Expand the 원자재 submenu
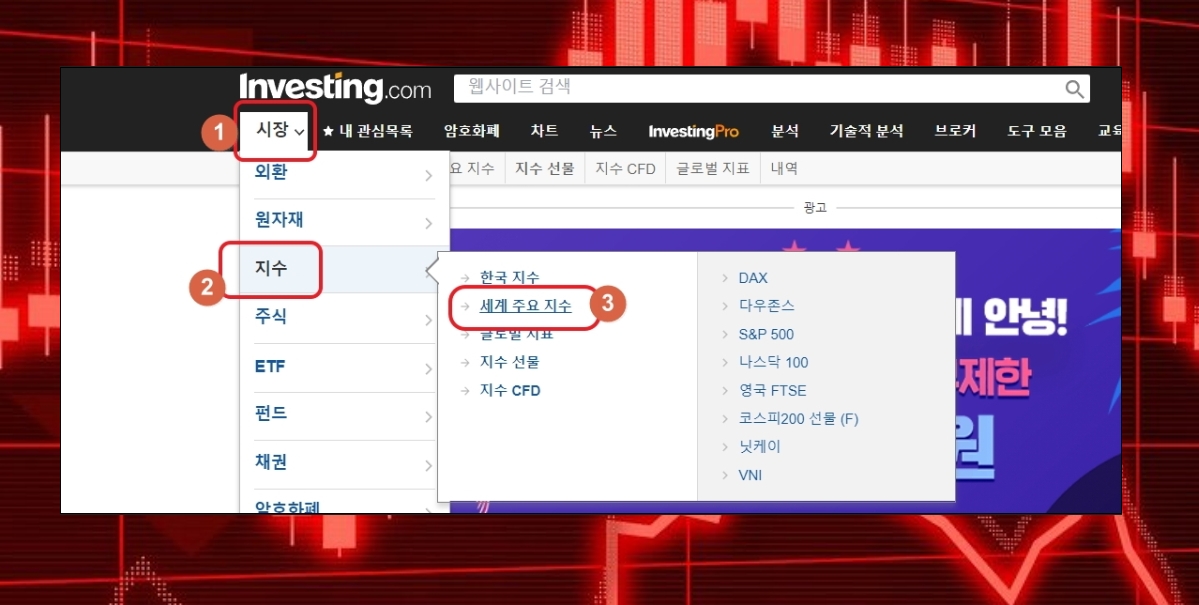This screenshot has width=1199, height=605. (344, 222)
